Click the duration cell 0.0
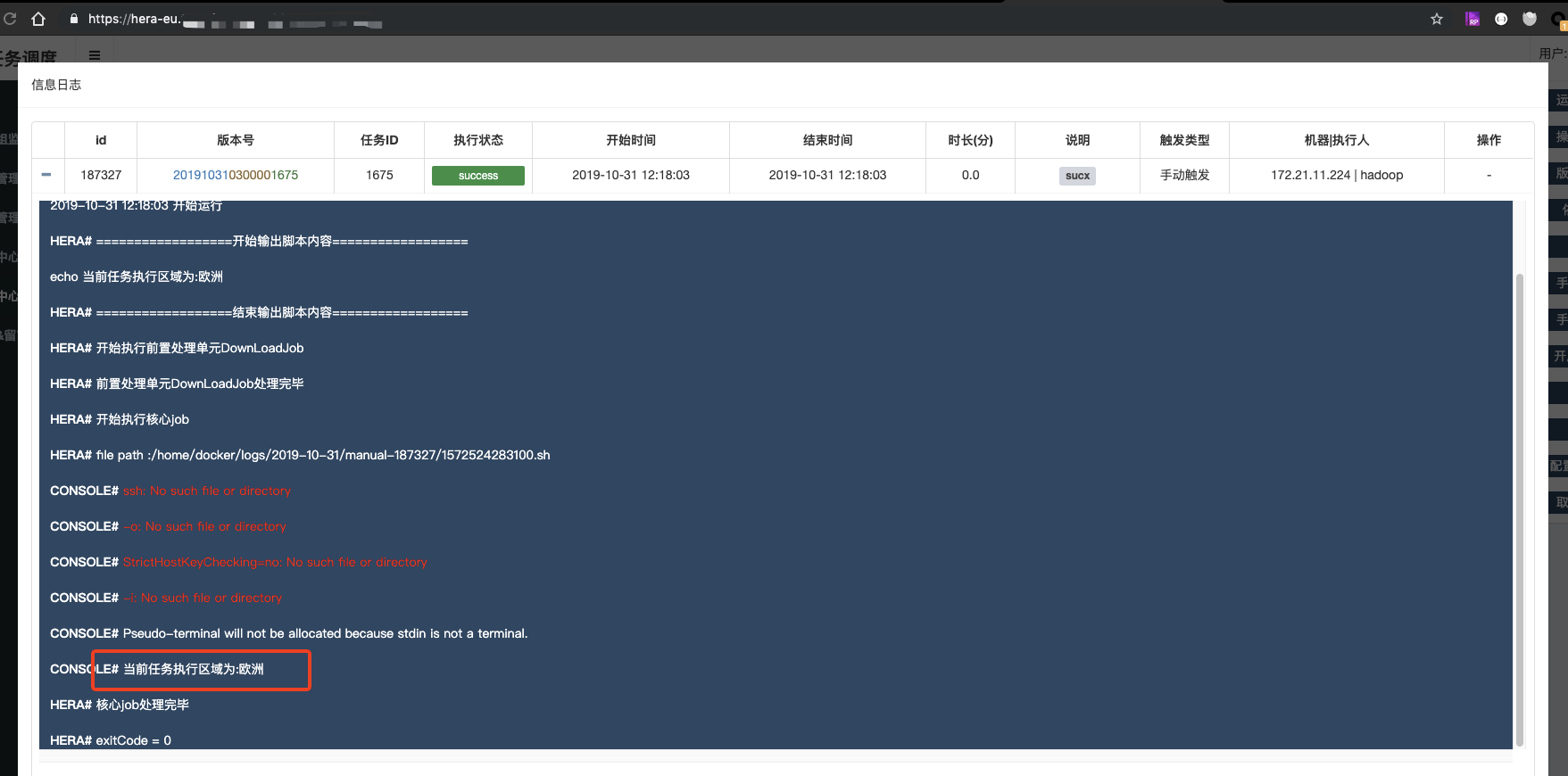The height and width of the screenshot is (776, 1568). coord(970,175)
